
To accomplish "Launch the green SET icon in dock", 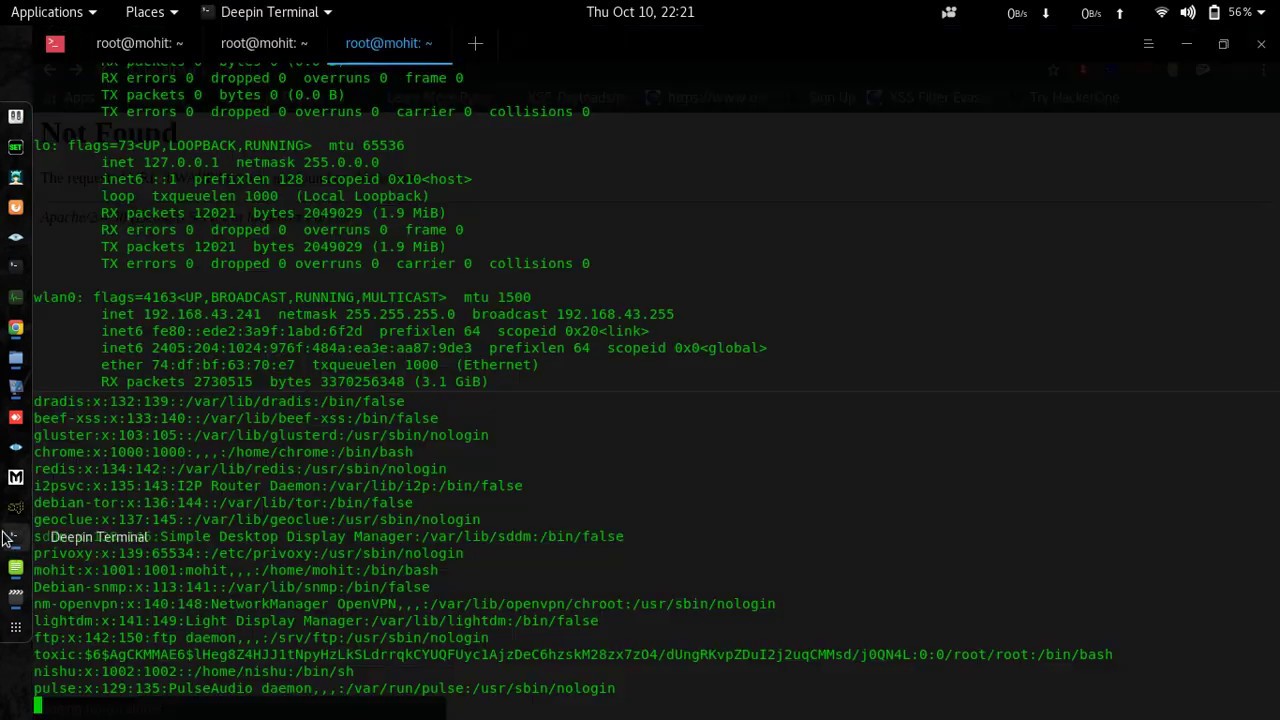I will 16,147.
